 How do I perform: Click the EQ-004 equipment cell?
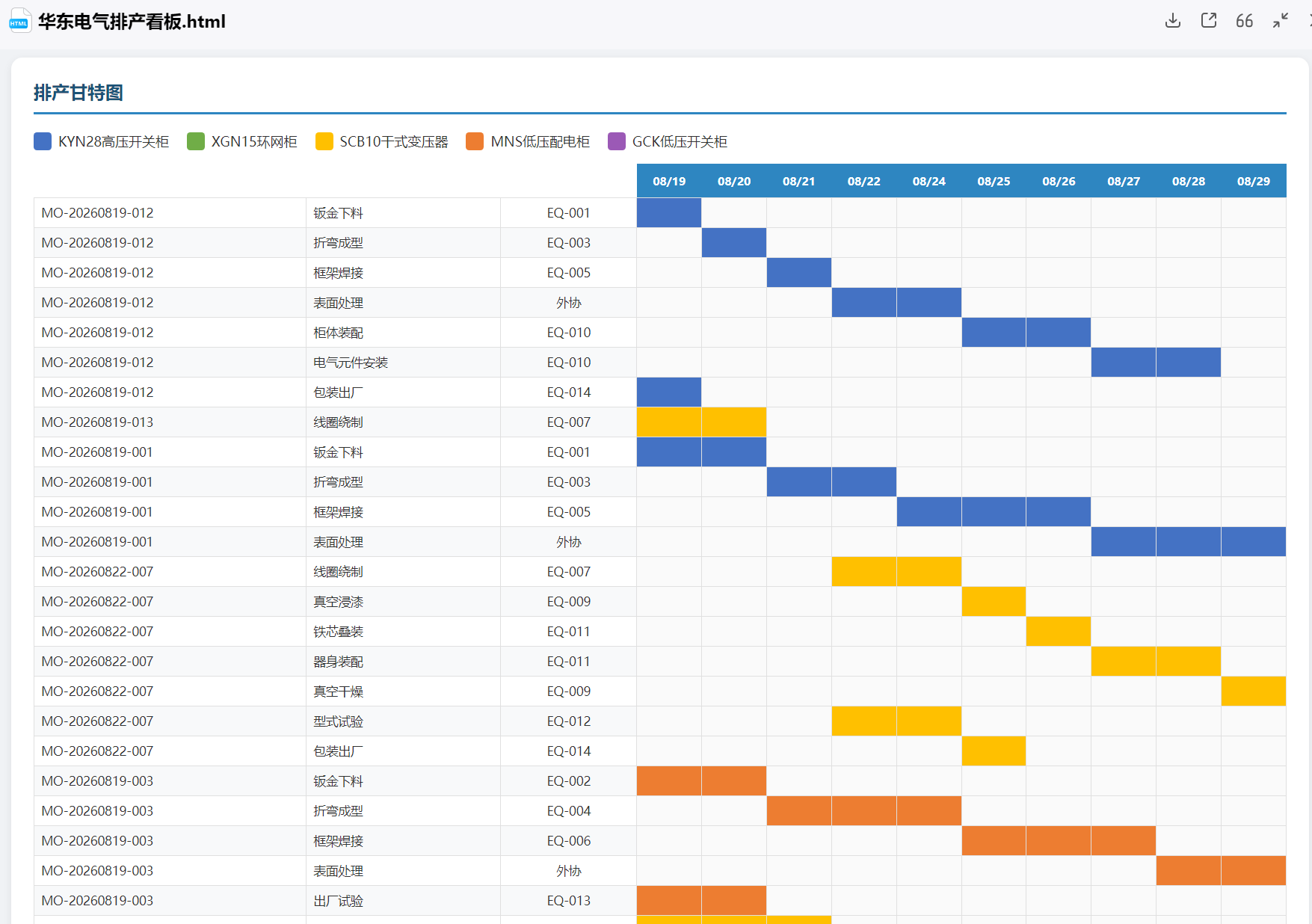[569, 811]
